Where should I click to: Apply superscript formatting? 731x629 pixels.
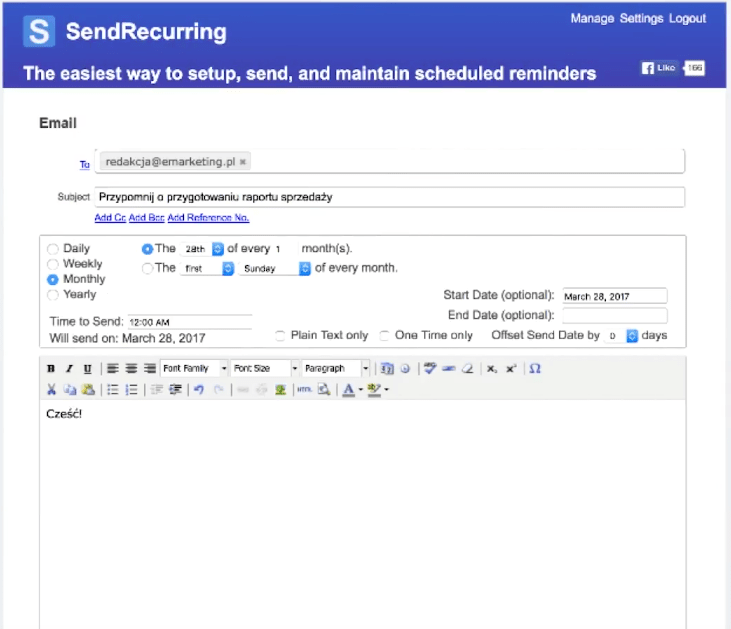(511, 369)
